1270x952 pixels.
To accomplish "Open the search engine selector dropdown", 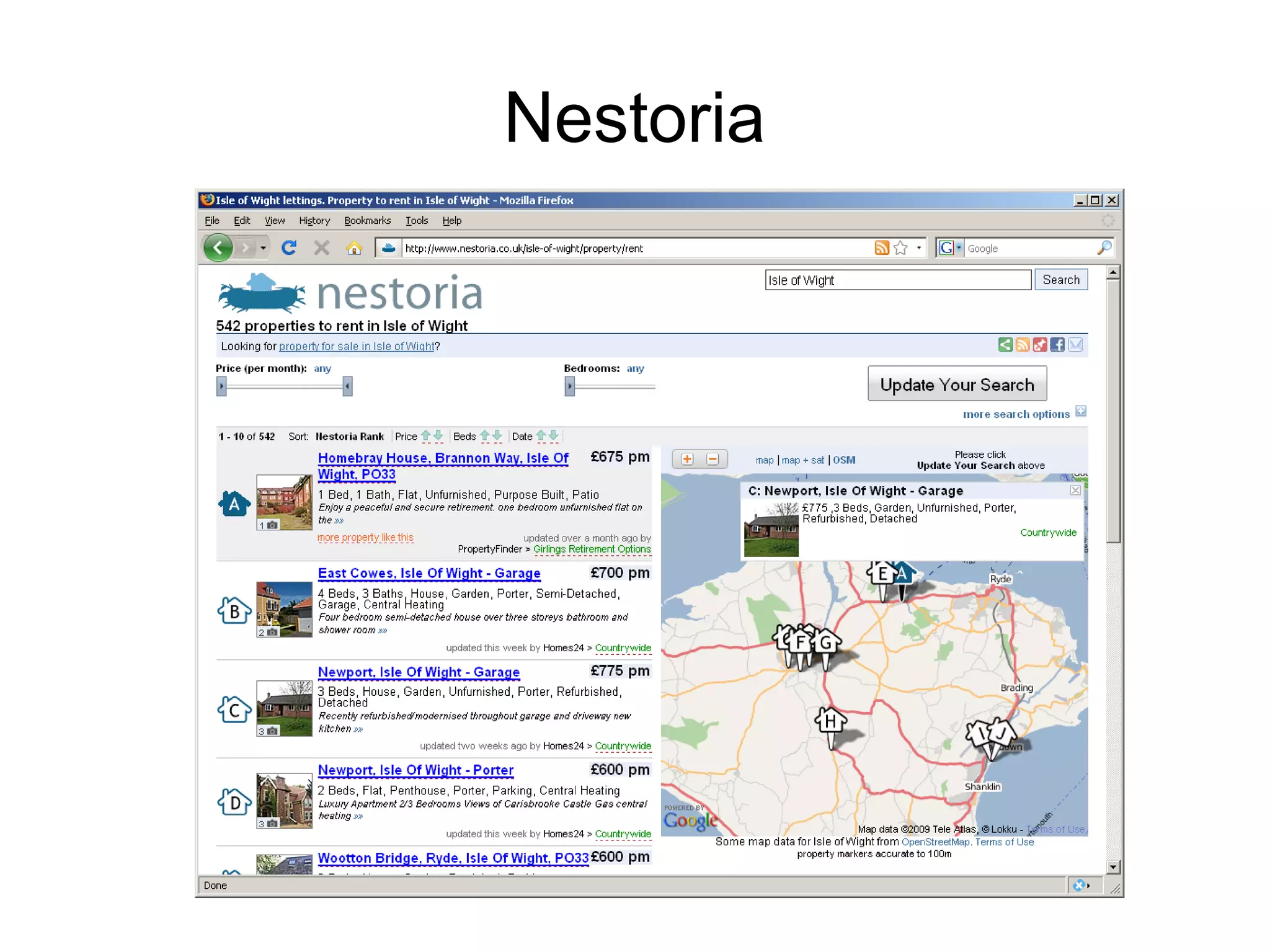I will pyautogui.click(x=959, y=248).
